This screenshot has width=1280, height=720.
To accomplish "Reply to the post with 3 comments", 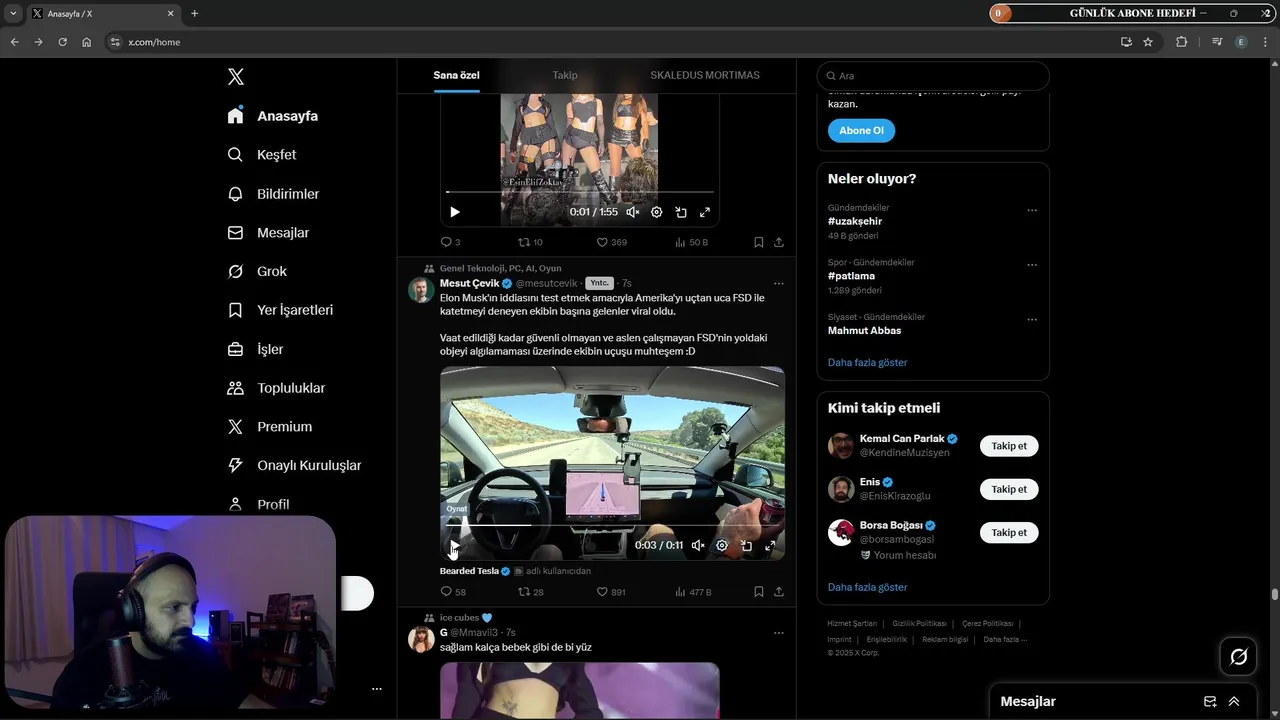I will click(450, 242).
